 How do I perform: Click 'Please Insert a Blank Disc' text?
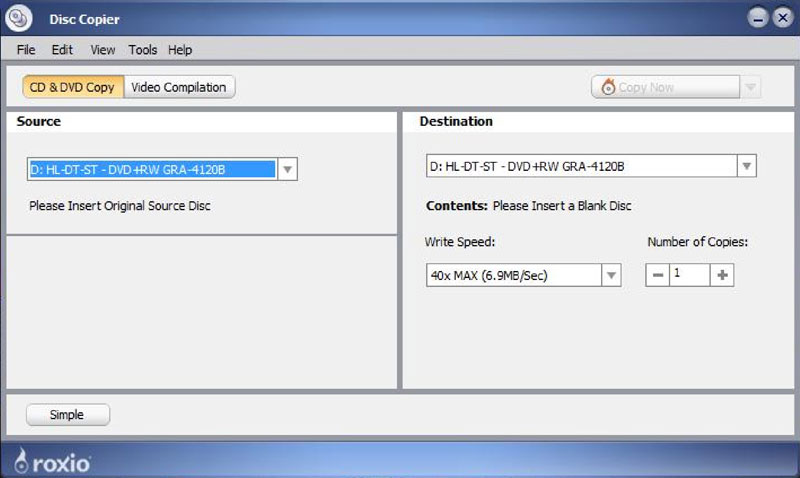562,206
